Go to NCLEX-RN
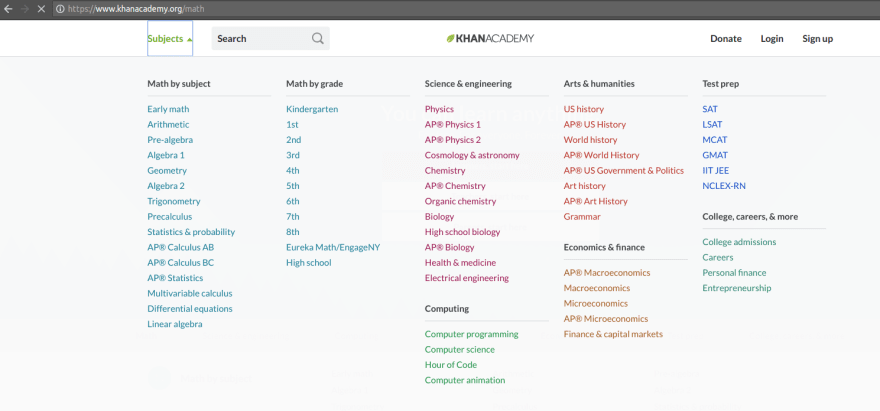Screen dimensions: 880x411 724,186
